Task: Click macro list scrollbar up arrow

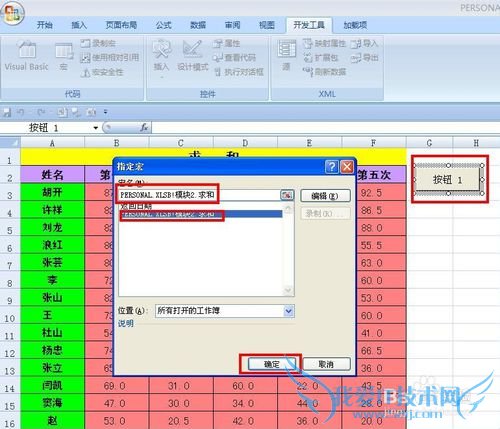Action: click(x=288, y=209)
